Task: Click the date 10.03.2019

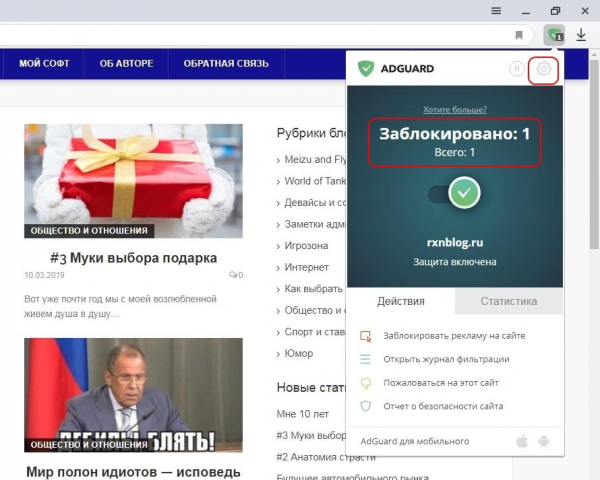Action: tap(44, 275)
